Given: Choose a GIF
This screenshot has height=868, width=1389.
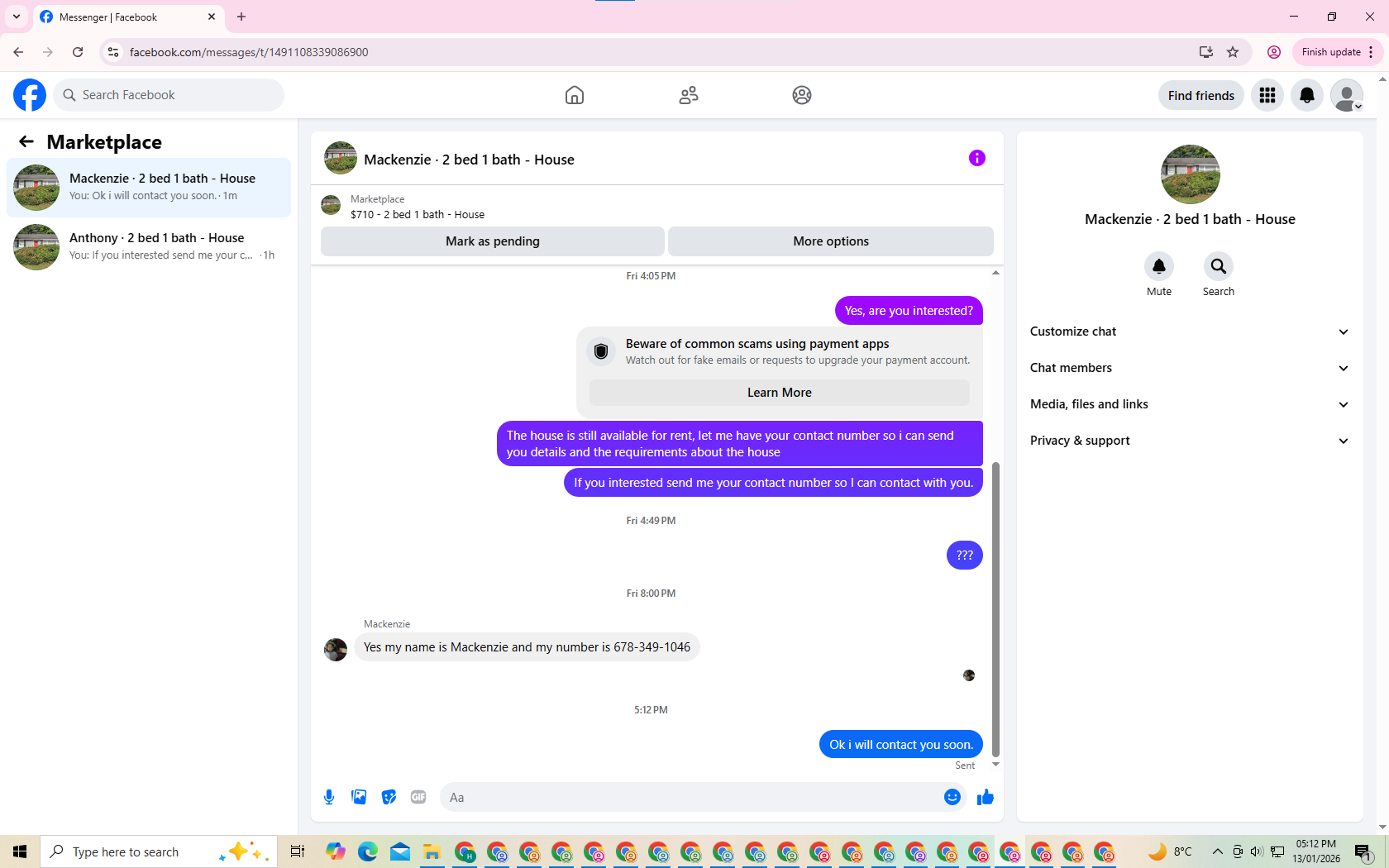Looking at the screenshot, I should 418,797.
